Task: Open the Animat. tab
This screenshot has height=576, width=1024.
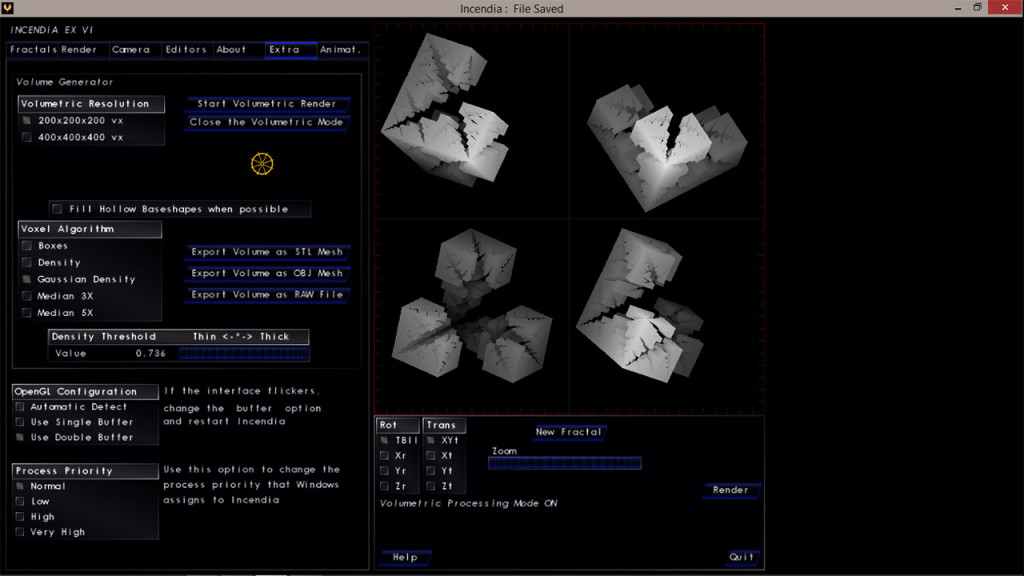Action: 340,50
